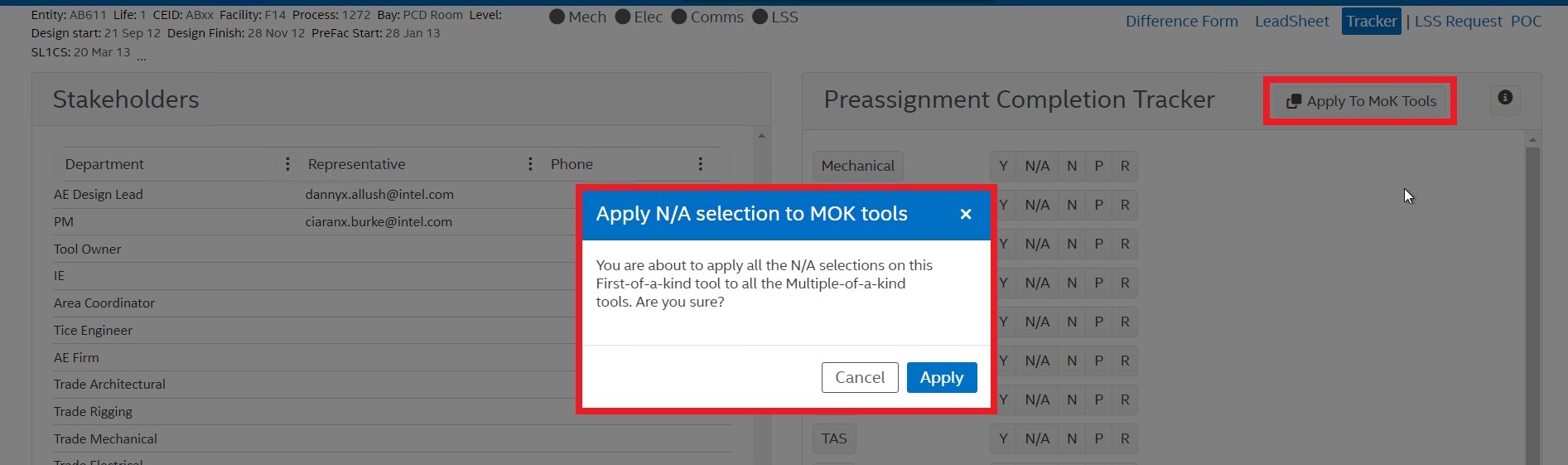Select Y for the Mechanical row
The width and height of the screenshot is (1568, 465).
[1003, 166]
